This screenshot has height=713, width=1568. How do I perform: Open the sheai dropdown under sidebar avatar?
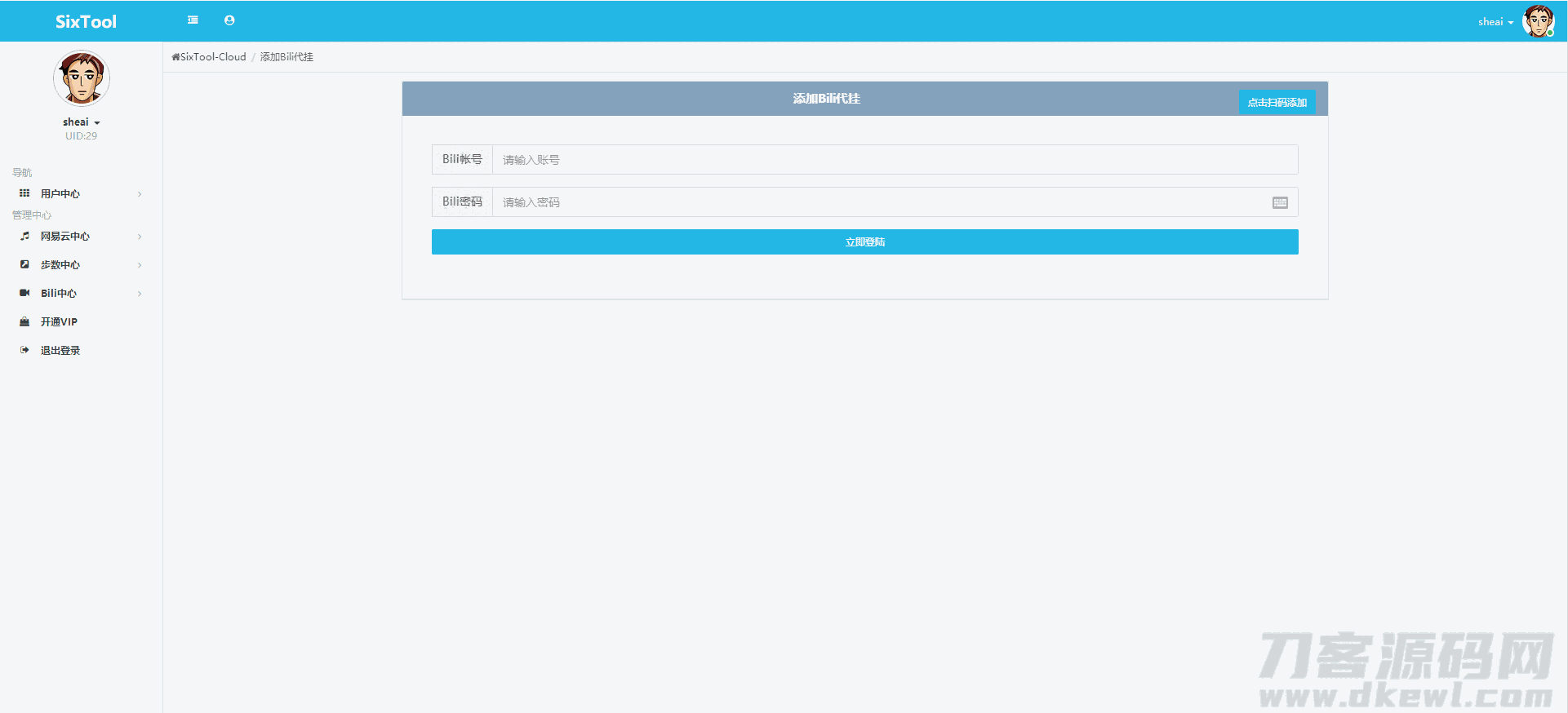82,122
